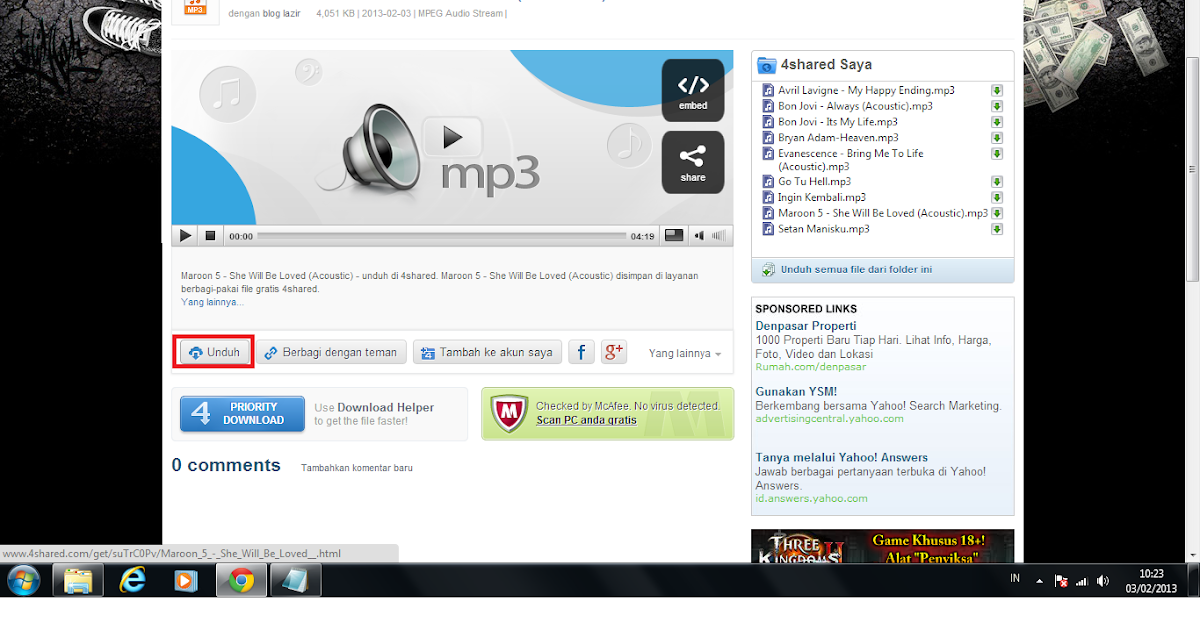Open the Denpasar Properti sponsored link

[x=806, y=326]
